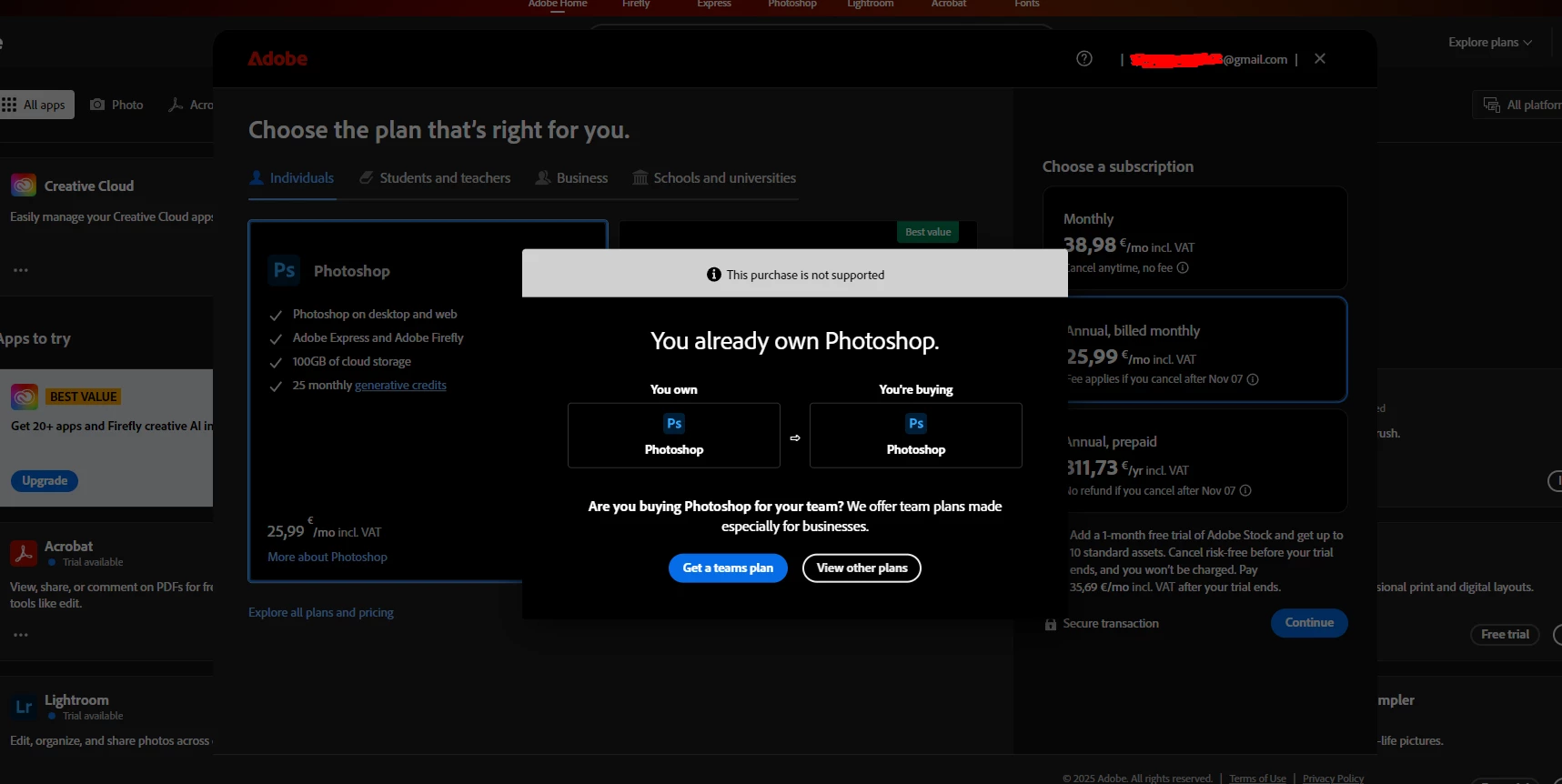Click the Acrobat category filter icon
Screen dimensions: 1562x784
(176, 105)
